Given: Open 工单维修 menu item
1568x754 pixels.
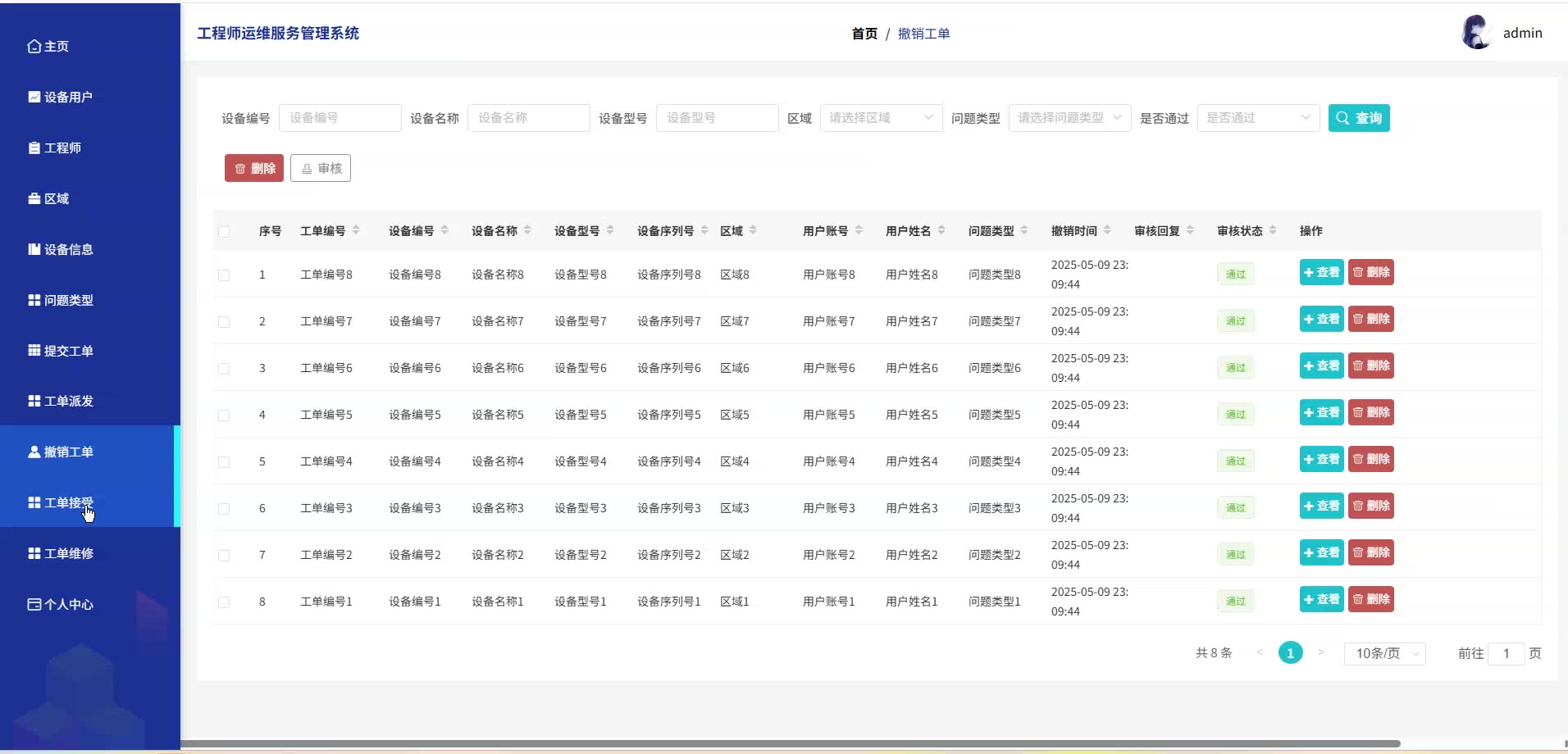Looking at the screenshot, I should 69,554.
